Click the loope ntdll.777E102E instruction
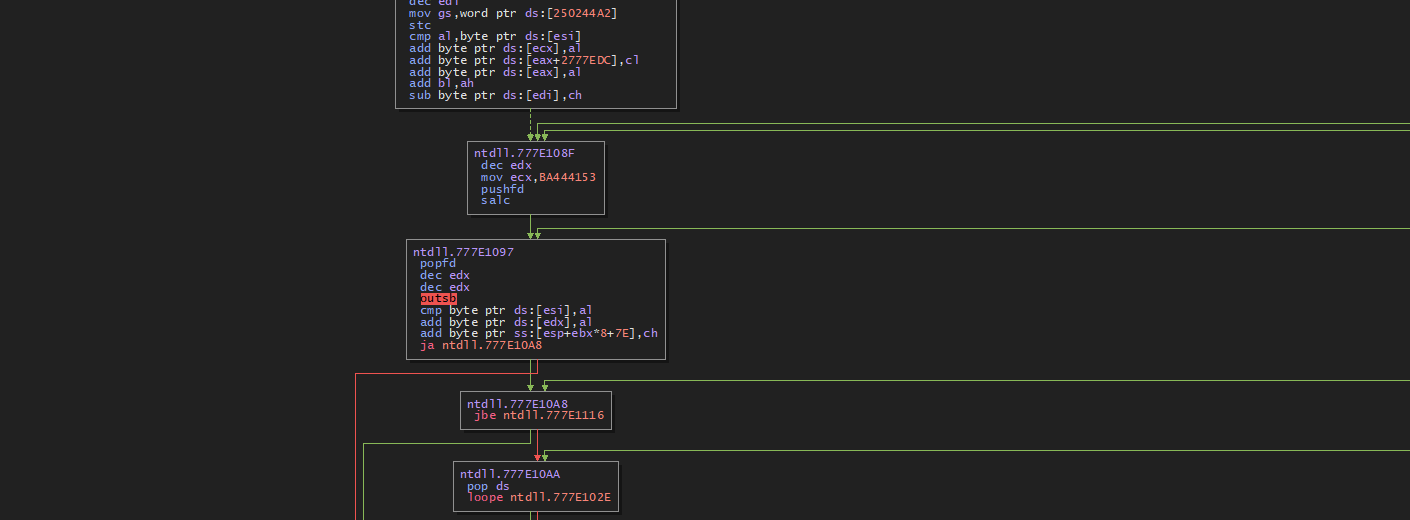The height and width of the screenshot is (520, 1410). point(538,497)
